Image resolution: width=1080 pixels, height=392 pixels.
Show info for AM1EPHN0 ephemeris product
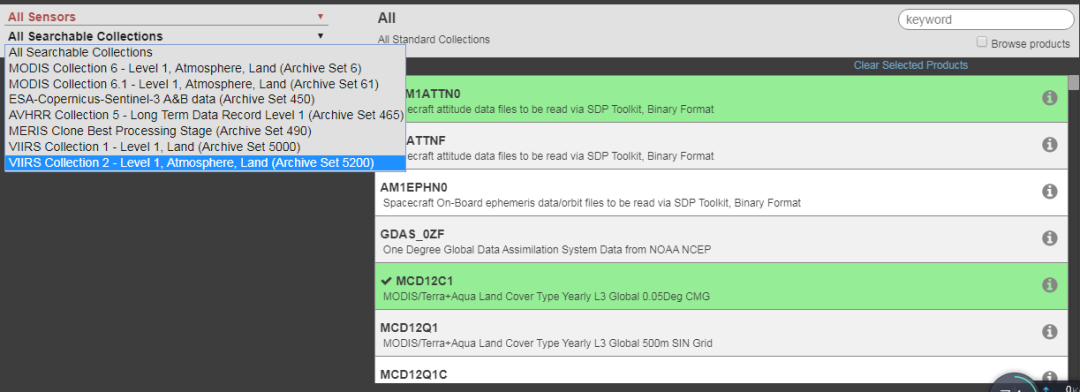point(1049,192)
